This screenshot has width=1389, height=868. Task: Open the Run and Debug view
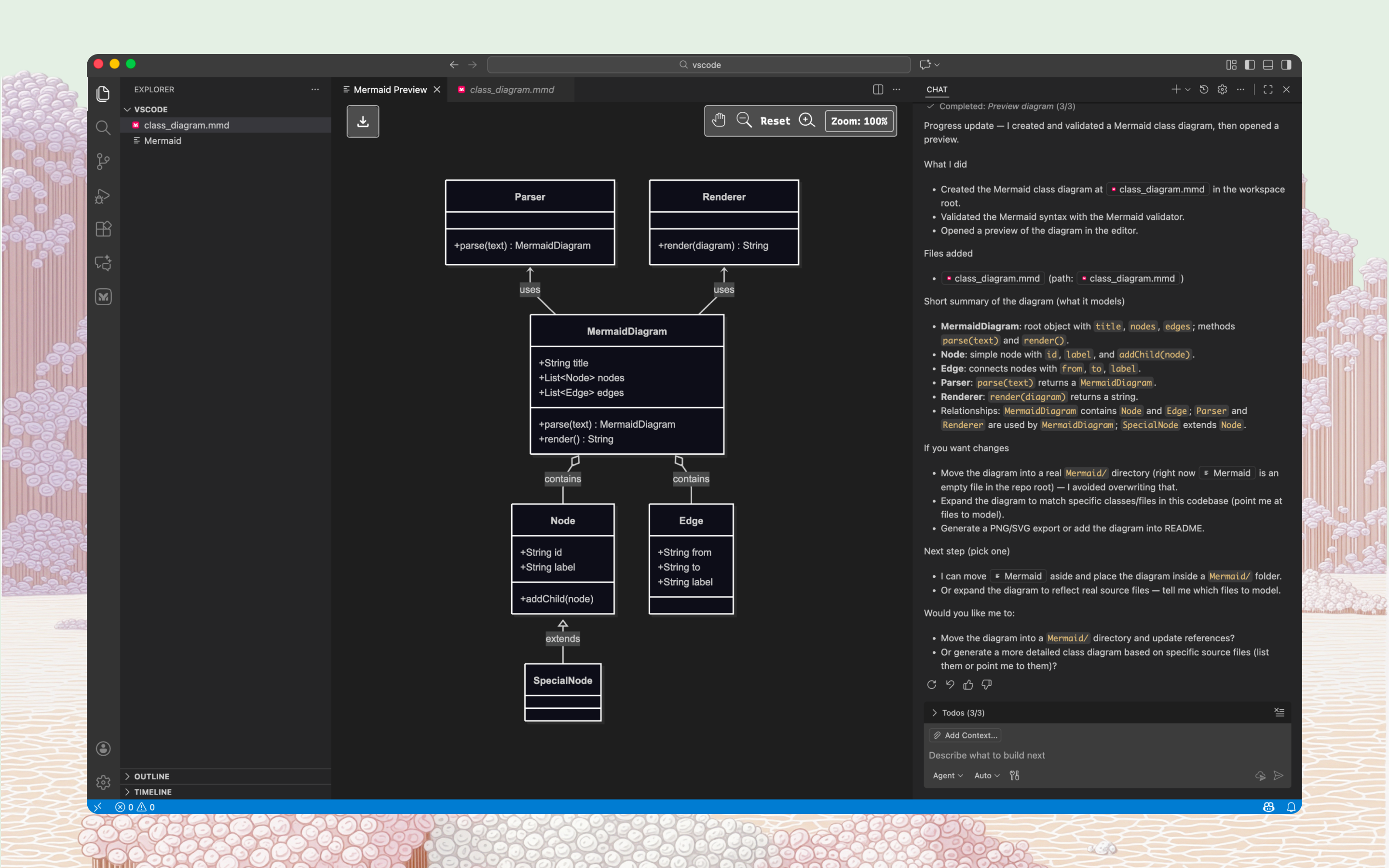pos(103,196)
